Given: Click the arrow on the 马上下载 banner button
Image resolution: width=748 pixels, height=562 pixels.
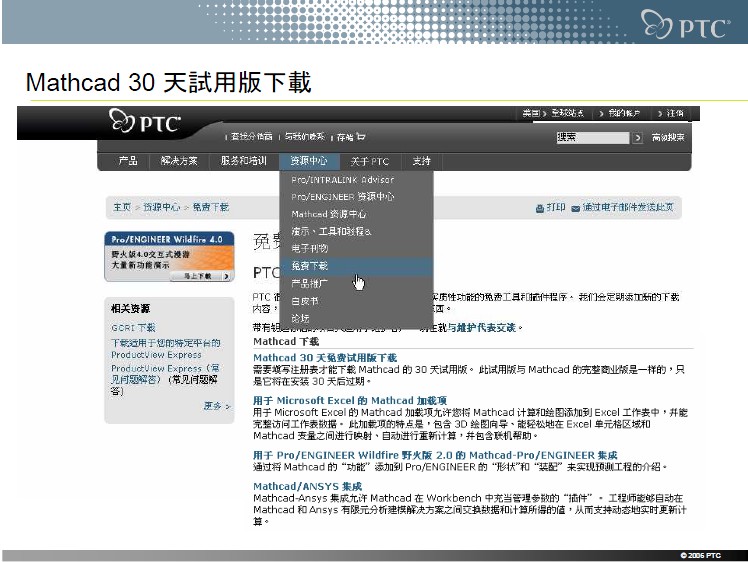Looking at the screenshot, I should 226,276.
